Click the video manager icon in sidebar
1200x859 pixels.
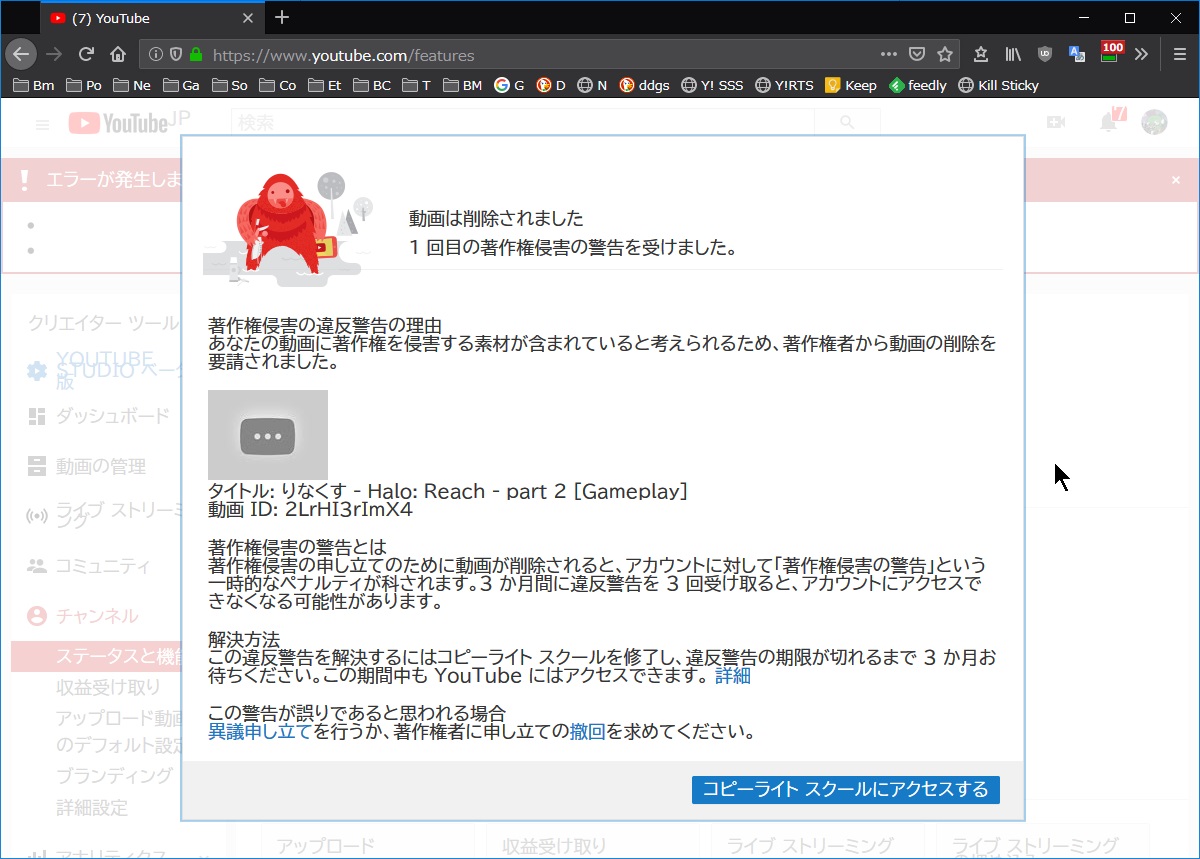(x=37, y=466)
